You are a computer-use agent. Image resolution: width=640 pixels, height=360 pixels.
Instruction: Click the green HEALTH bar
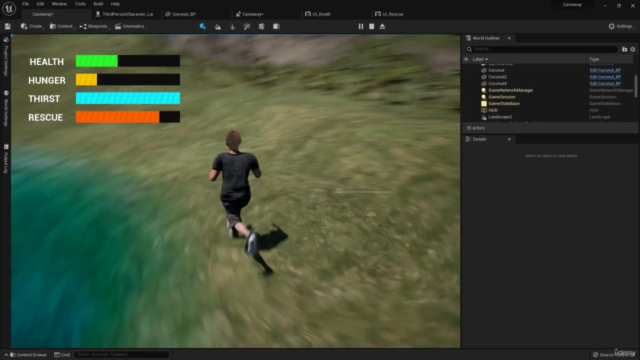[97, 61]
